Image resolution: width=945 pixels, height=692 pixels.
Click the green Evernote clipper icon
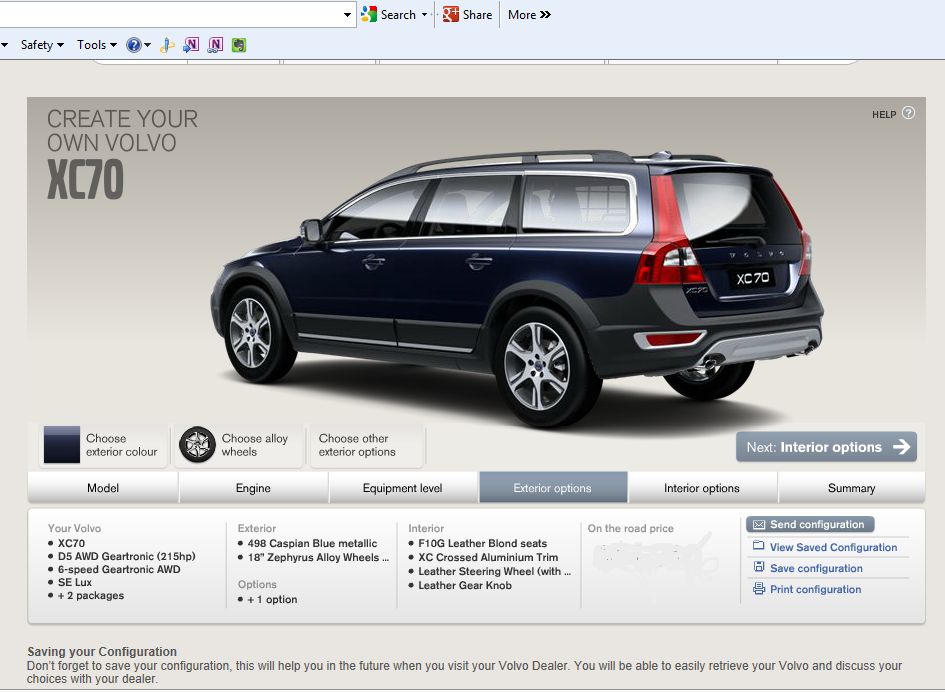[x=239, y=45]
